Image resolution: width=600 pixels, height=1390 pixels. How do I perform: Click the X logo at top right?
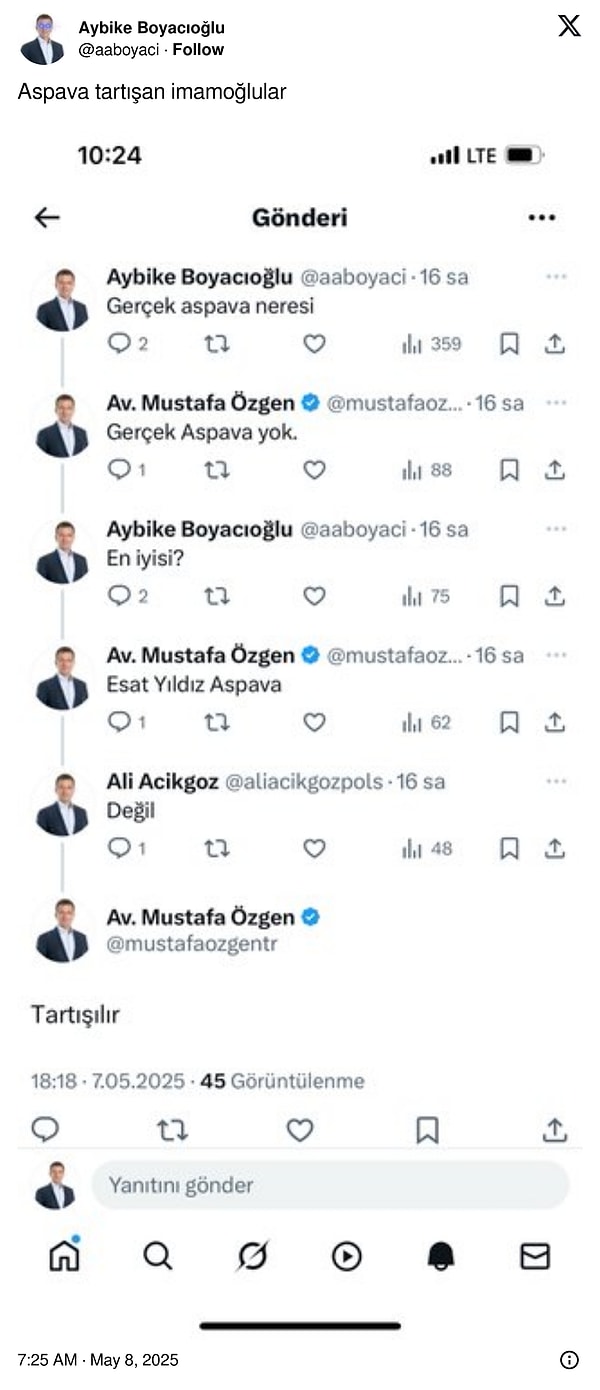[569, 26]
